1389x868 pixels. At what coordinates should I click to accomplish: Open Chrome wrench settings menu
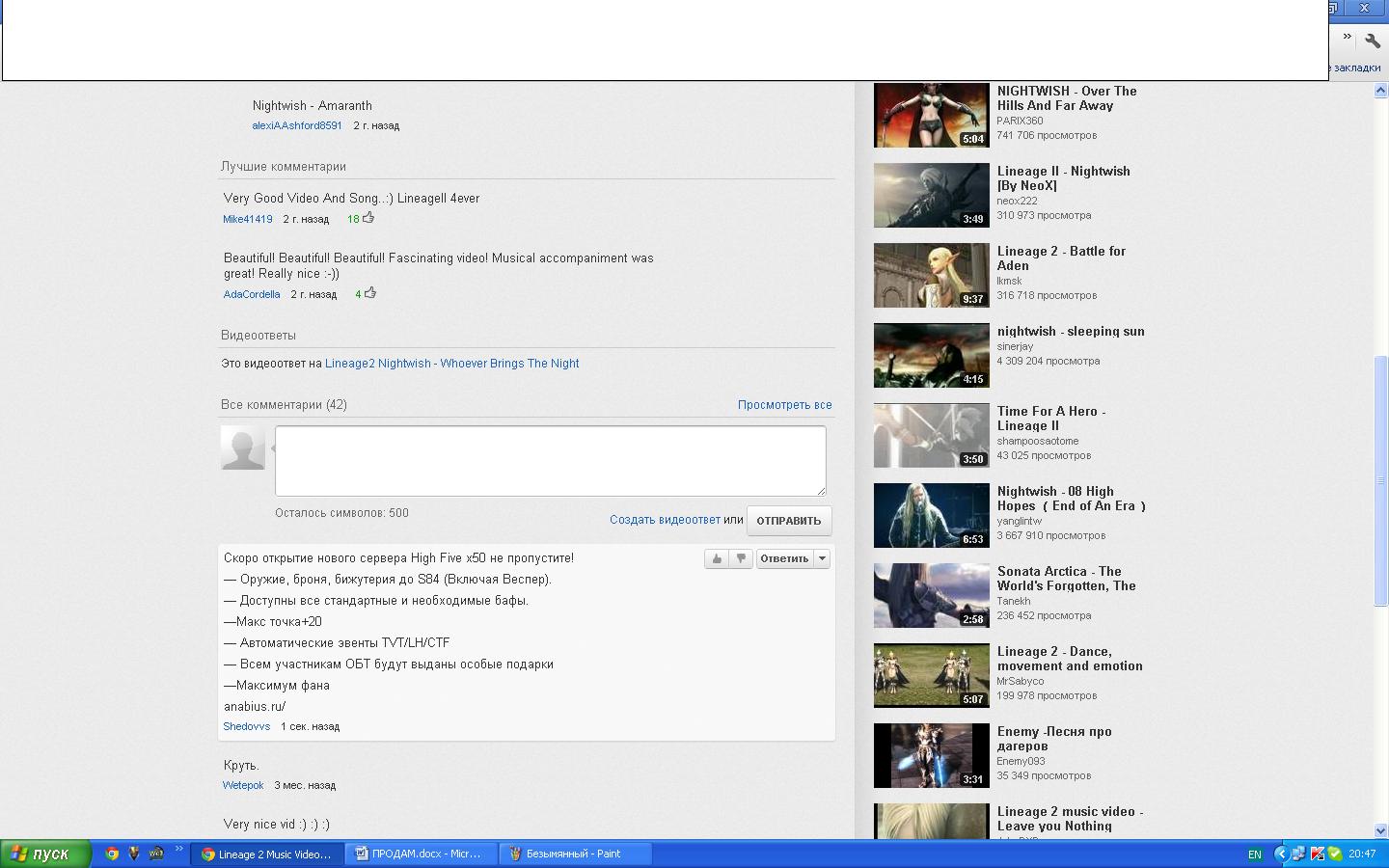(x=1373, y=41)
